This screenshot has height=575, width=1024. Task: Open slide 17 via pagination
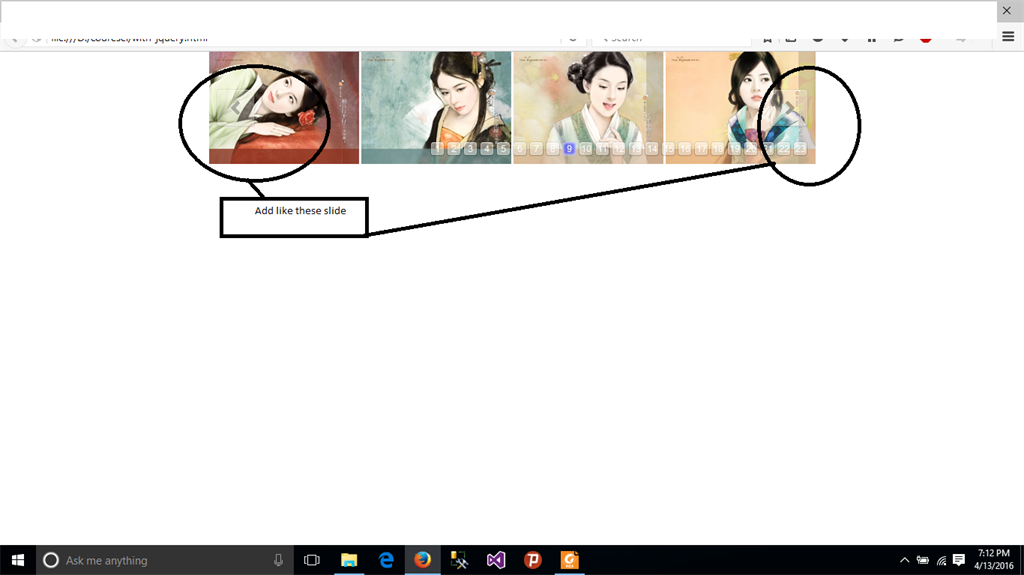tap(701, 149)
